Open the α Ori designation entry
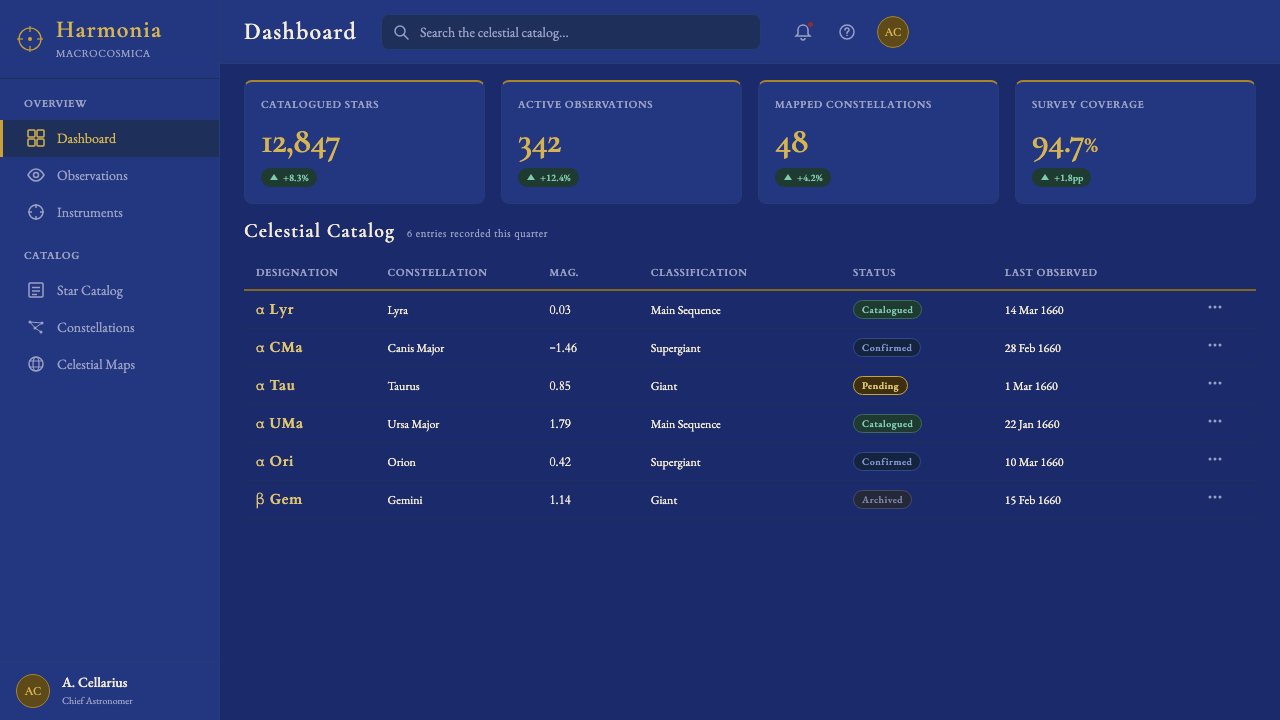 pos(275,462)
